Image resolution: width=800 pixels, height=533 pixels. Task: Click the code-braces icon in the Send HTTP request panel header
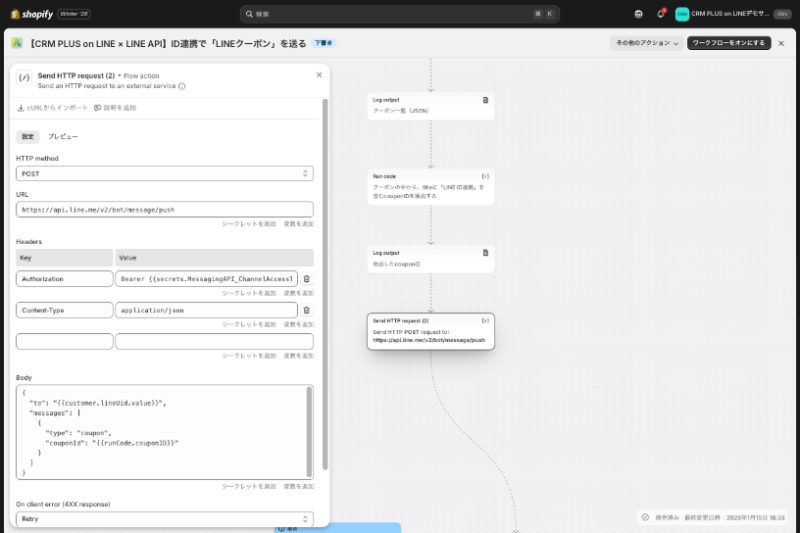(24, 78)
